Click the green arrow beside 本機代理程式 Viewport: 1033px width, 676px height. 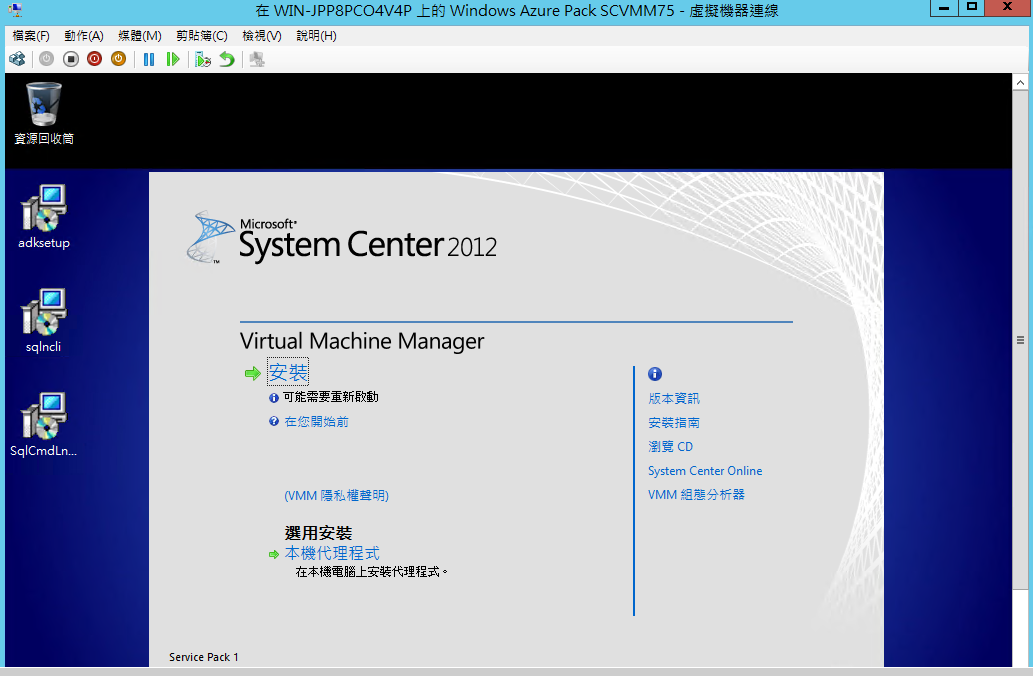274,555
